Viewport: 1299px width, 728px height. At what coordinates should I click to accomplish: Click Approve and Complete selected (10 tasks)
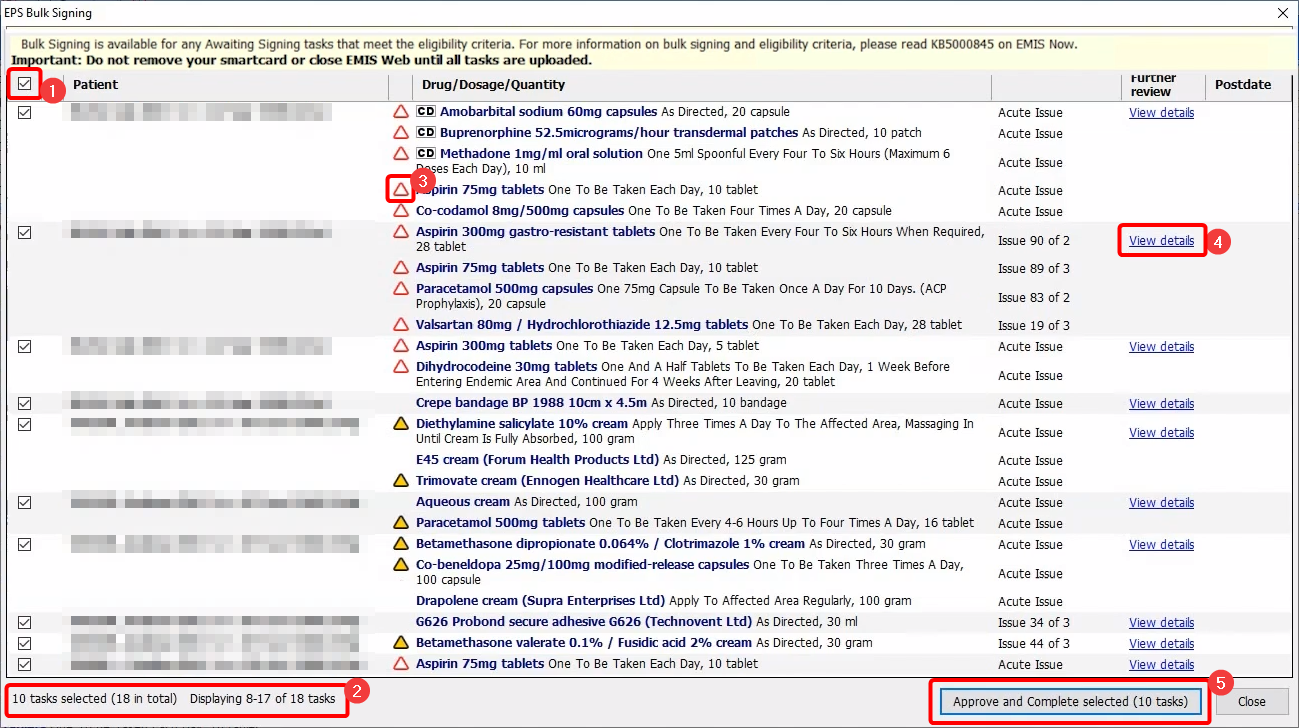tap(1070, 702)
